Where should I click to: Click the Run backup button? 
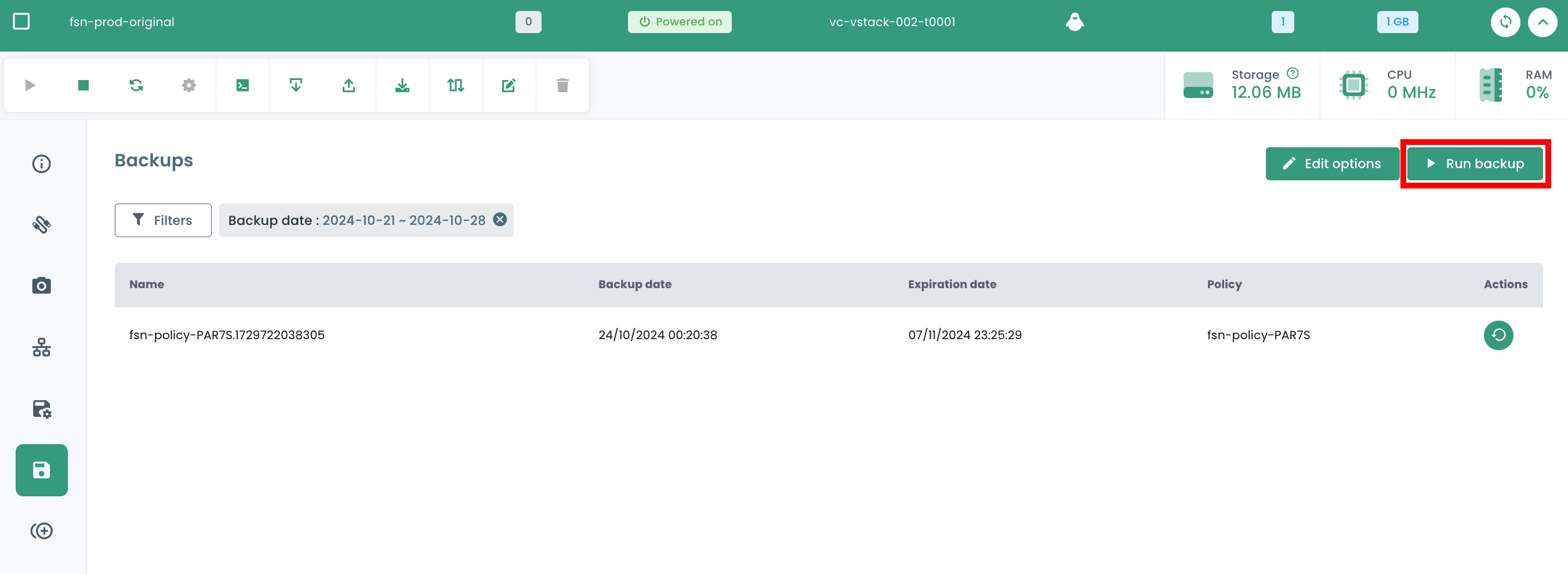point(1474,164)
